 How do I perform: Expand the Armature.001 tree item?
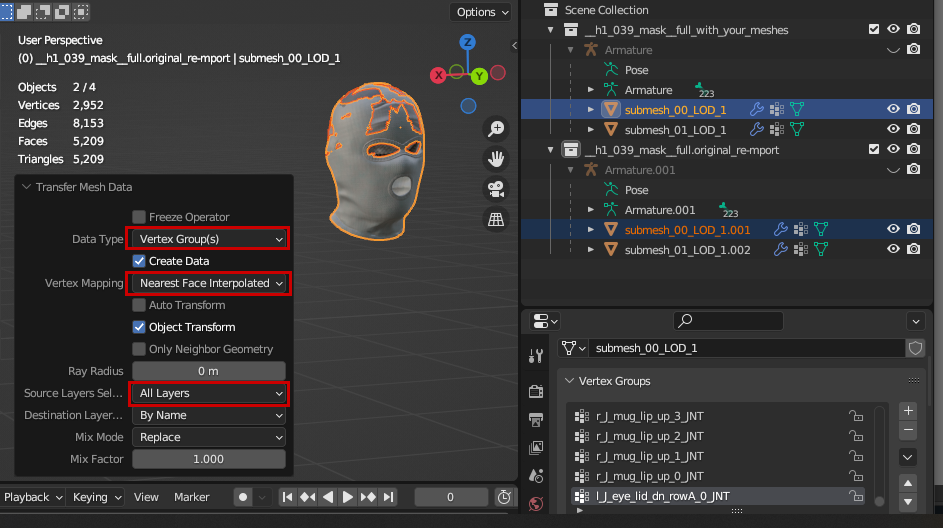click(x=590, y=210)
